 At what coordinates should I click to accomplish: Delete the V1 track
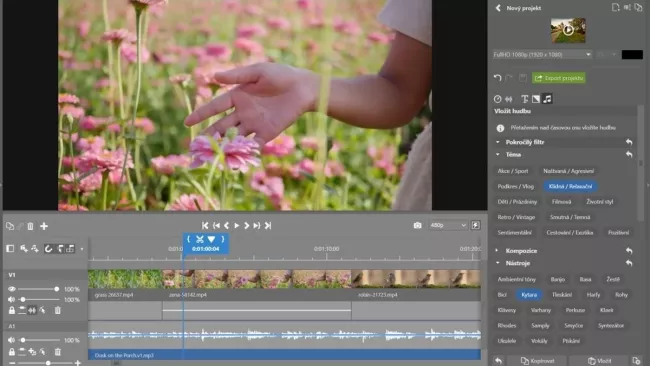(58, 310)
